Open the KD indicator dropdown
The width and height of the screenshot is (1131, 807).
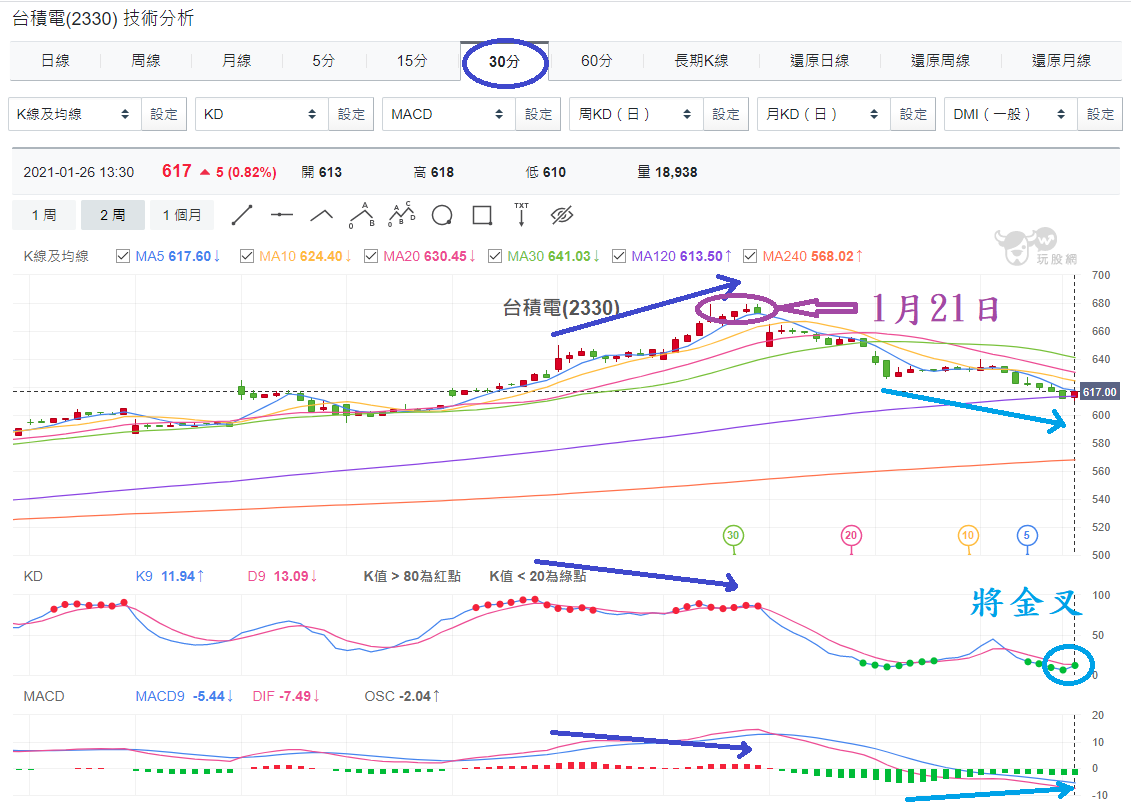pyautogui.click(x=262, y=114)
